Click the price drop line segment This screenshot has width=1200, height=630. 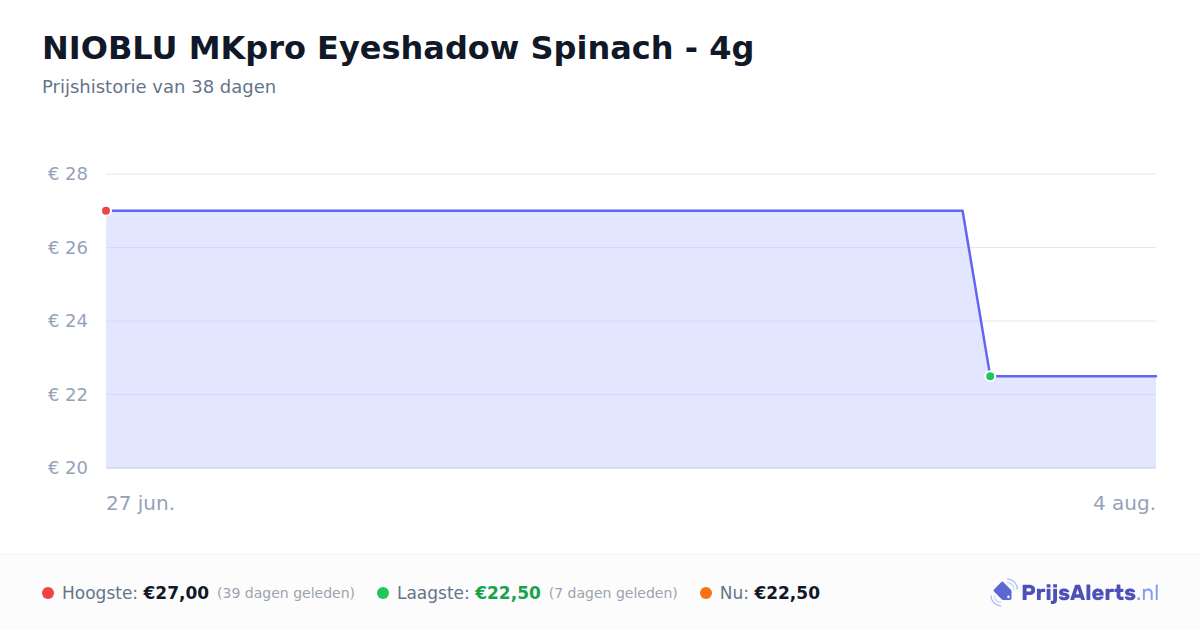tap(976, 293)
